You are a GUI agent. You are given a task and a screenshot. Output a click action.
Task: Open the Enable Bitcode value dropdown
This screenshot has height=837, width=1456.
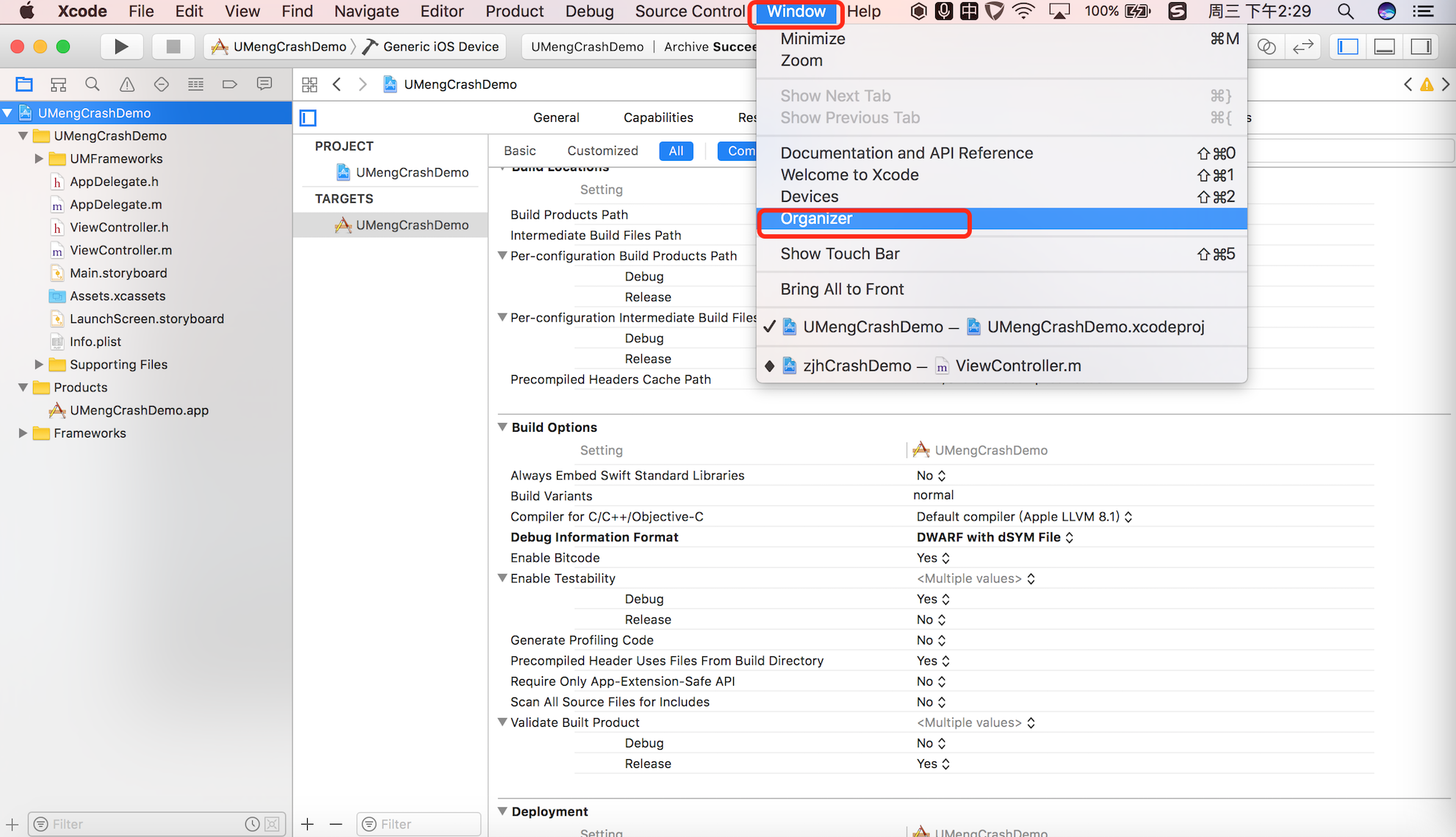click(933, 558)
